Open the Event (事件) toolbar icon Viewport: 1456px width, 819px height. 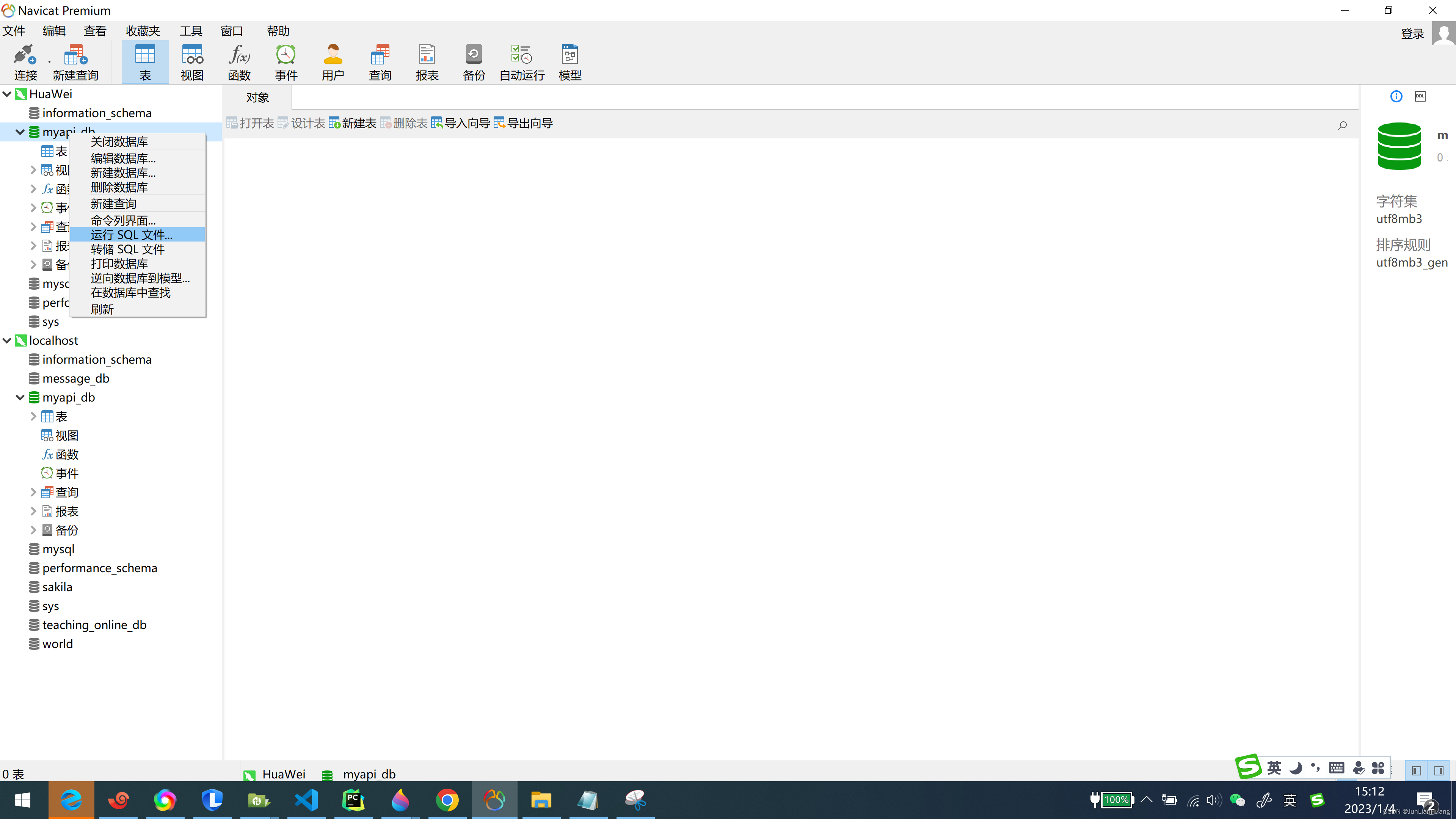[286, 62]
